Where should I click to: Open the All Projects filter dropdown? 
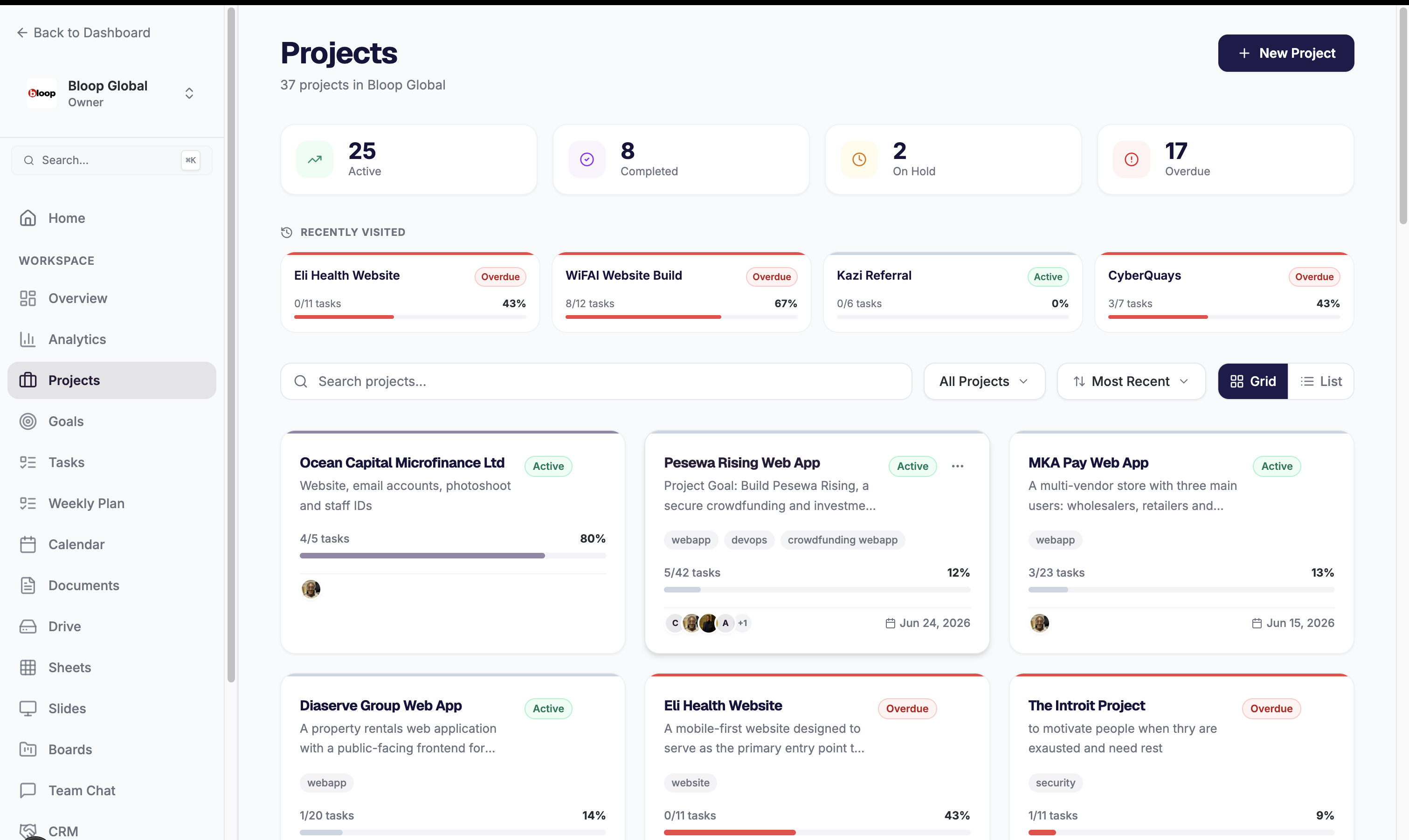pyautogui.click(x=984, y=381)
